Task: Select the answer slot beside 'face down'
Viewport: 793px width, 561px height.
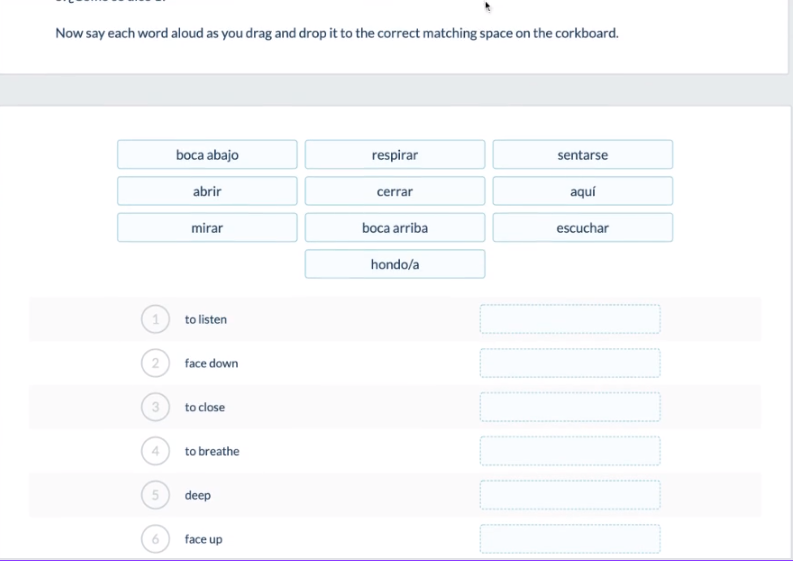Action: (570, 363)
